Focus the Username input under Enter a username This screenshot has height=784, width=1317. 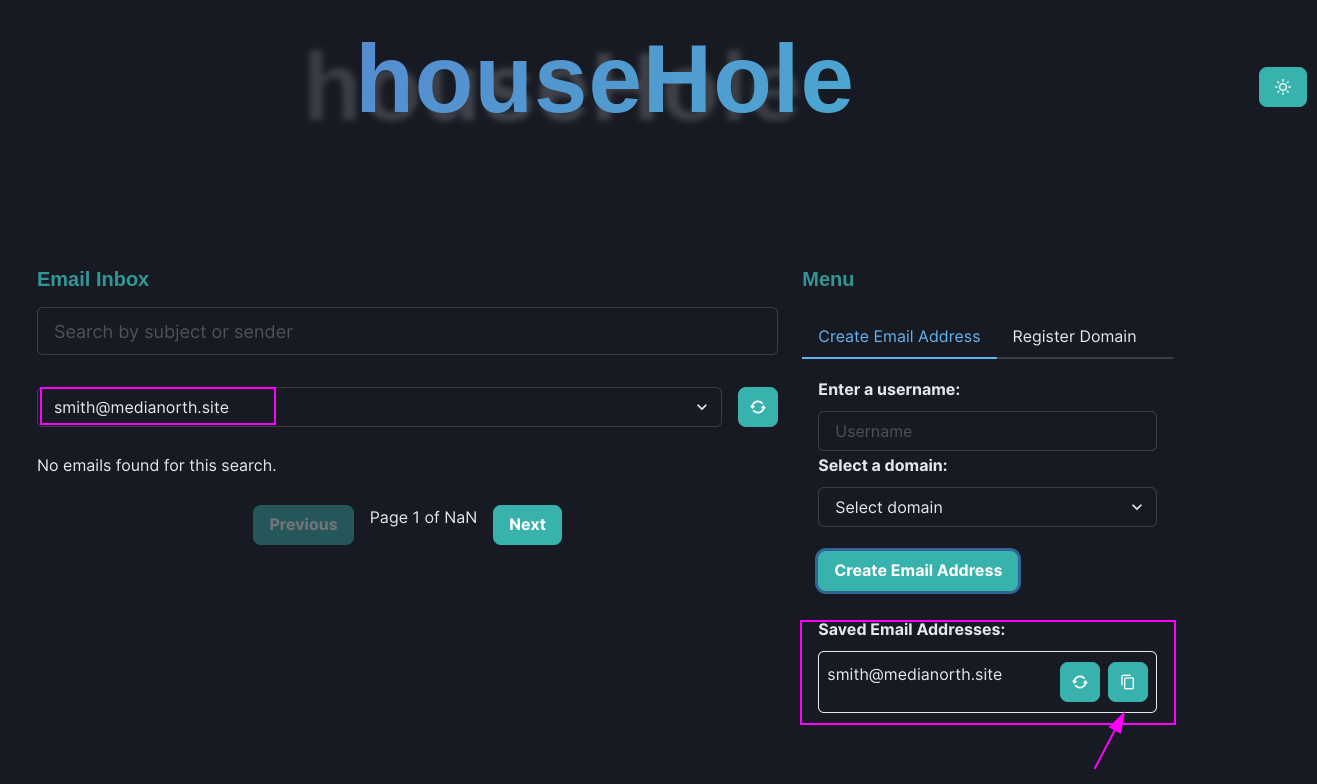coord(986,431)
